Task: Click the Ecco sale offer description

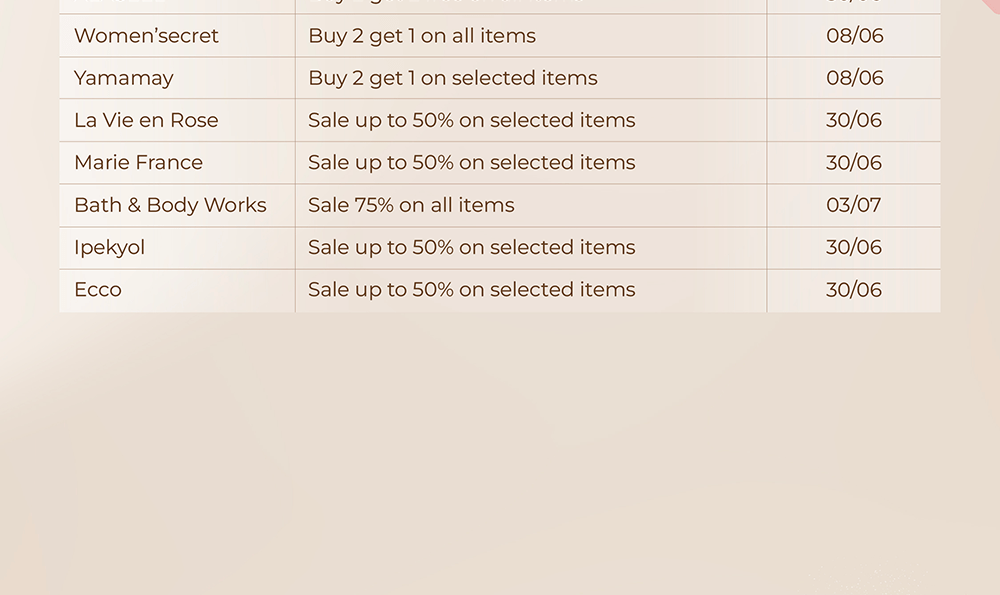Action: (x=471, y=290)
